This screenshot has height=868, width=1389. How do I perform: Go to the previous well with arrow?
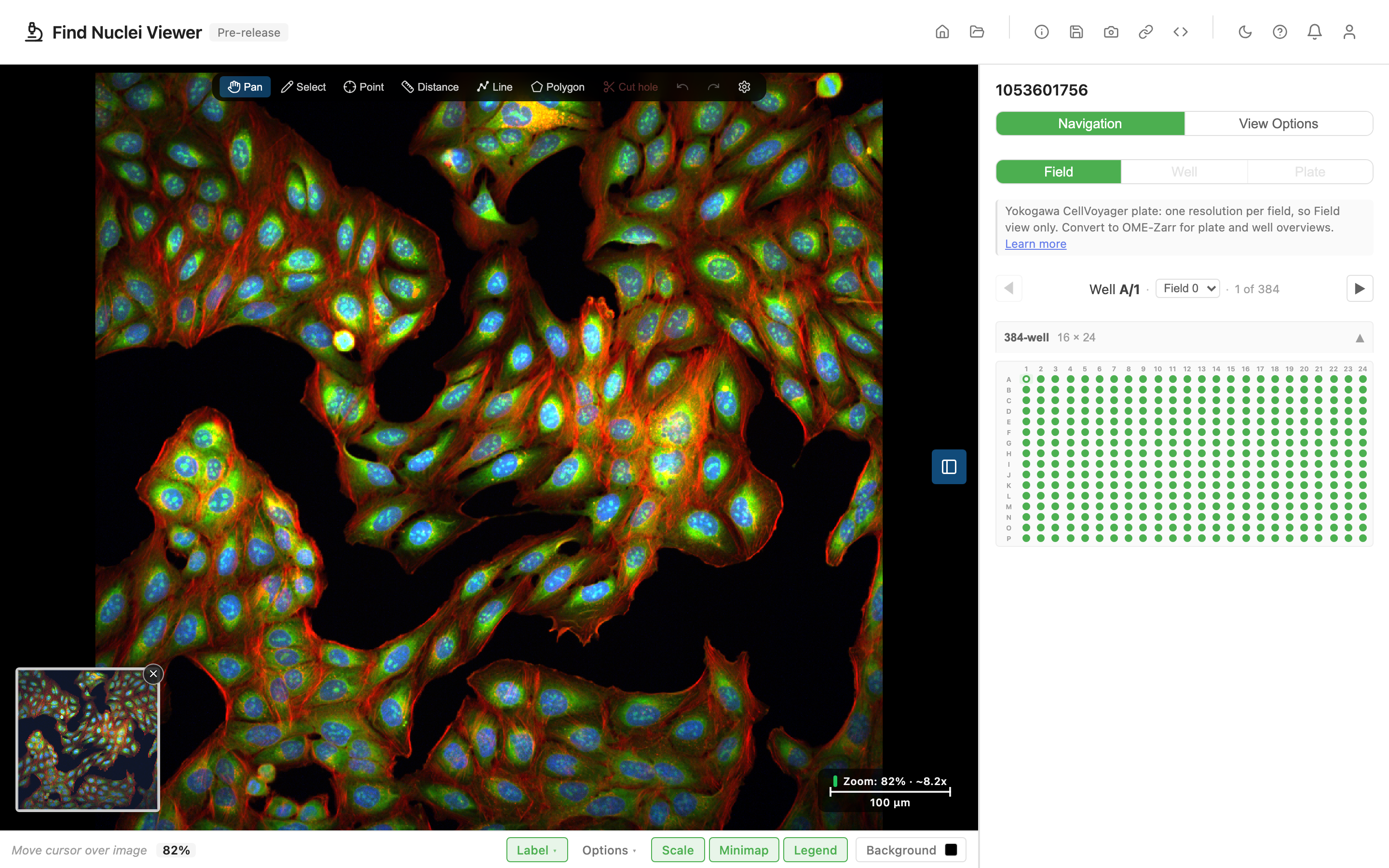pyautogui.click(x=1008, y=288)
